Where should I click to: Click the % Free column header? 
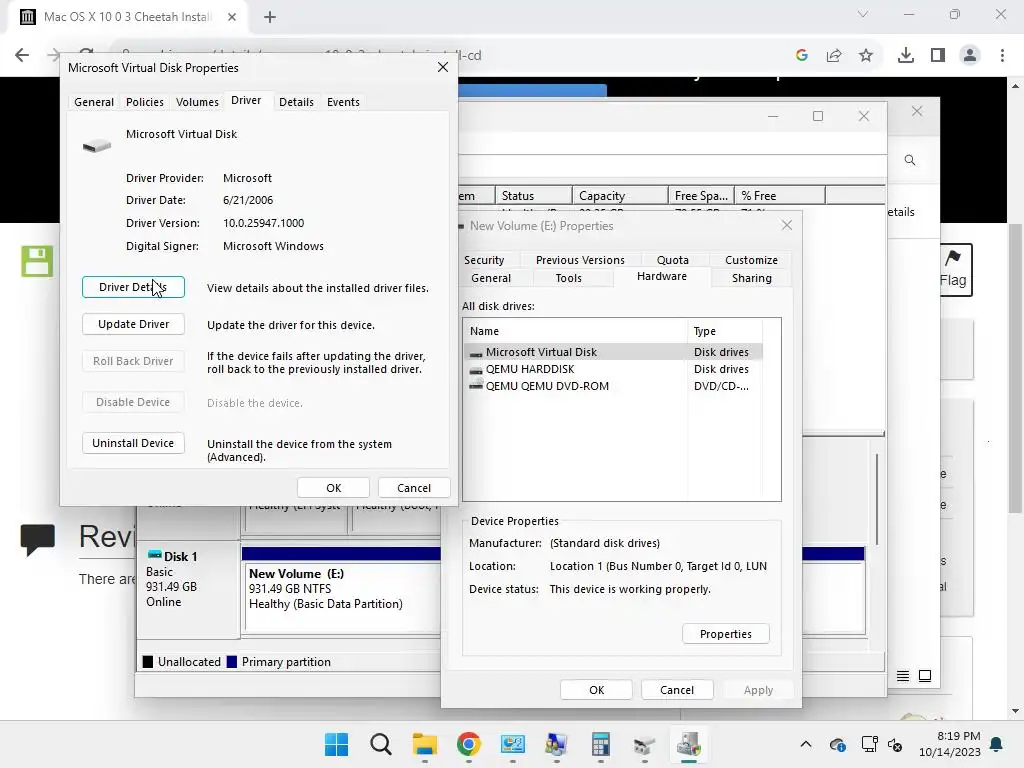click(780, 195)
